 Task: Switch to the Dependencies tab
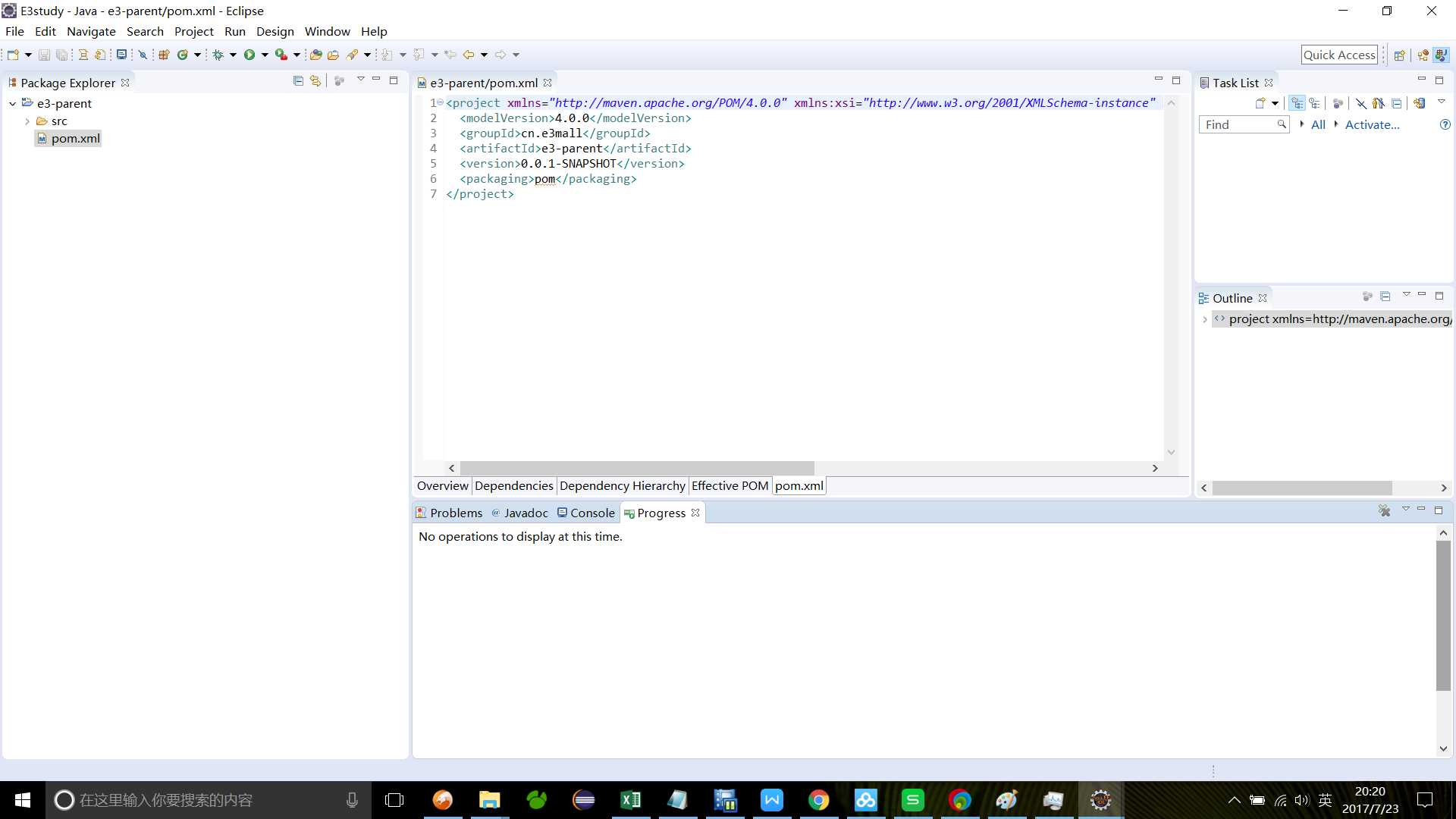(513, 486)
